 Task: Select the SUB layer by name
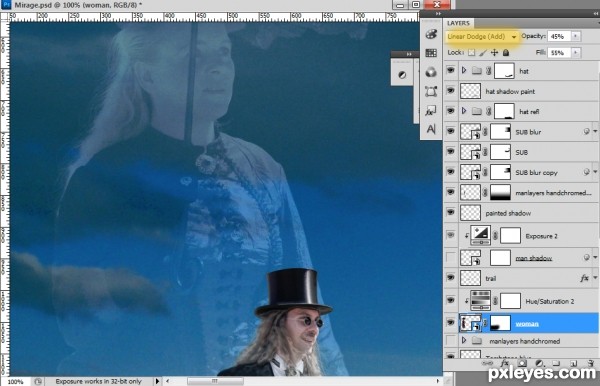coord(521,152)
